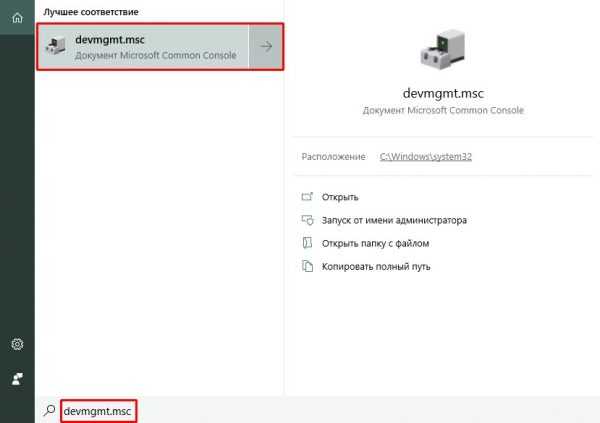Choose Открыть from the actions list
Image resolution: width=600 pixels, height=423 pixels.
(x=340, y=197)
